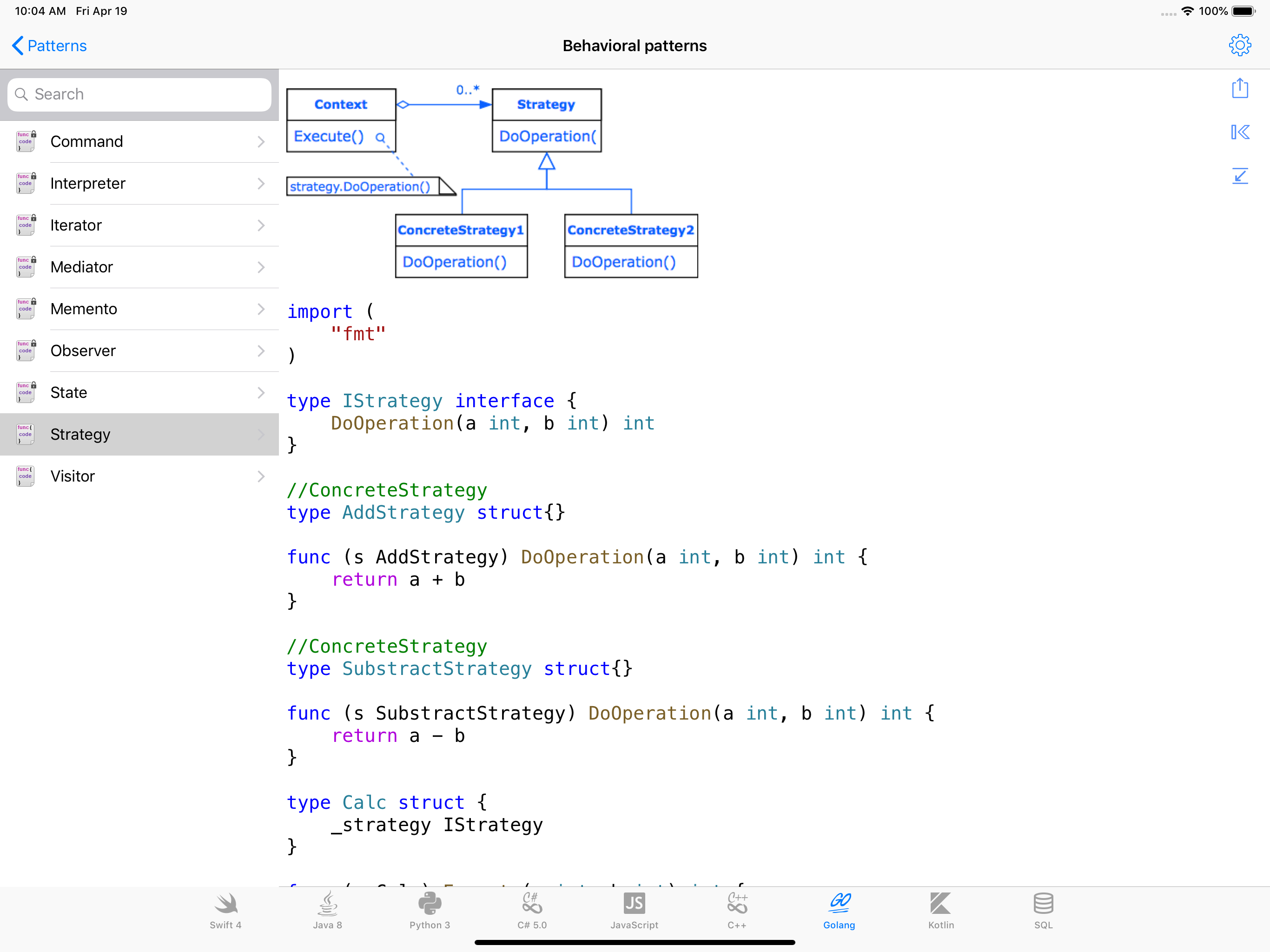Expand the Command pattern chevron
The width and height of the screenshot is (1270, 952).
pos(261,142)
